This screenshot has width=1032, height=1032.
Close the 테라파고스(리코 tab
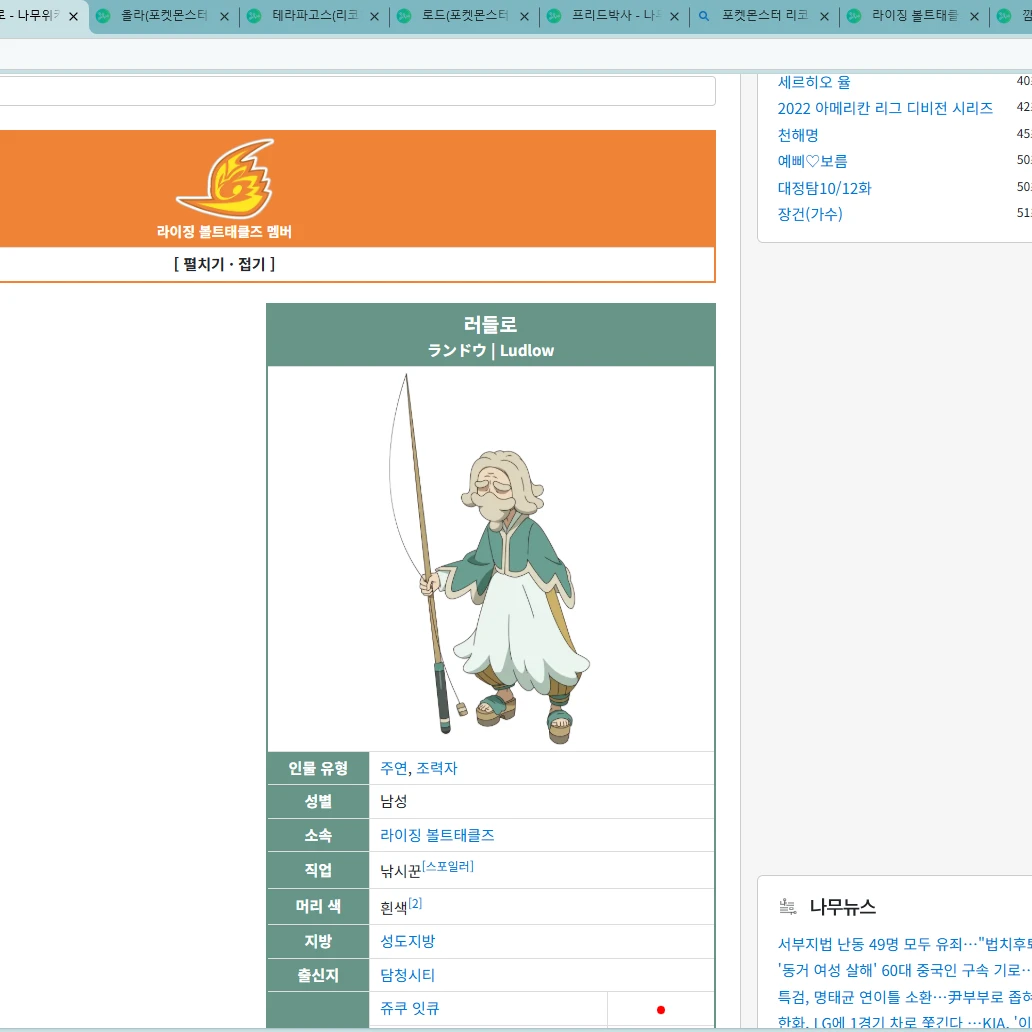click(374, 16)
